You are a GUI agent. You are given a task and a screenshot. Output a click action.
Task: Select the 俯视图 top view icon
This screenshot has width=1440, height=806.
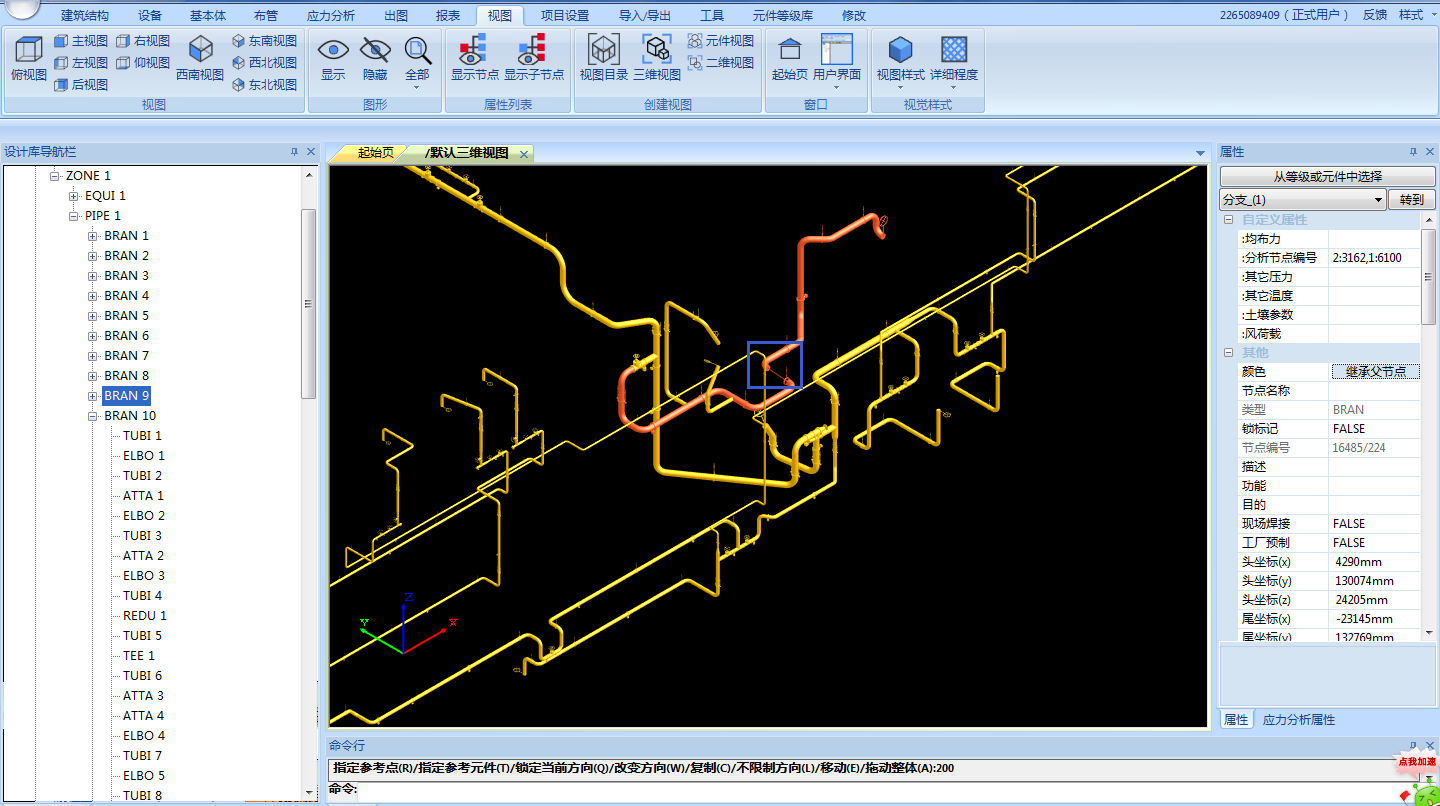pyautogui.click(x=28, y=50)
